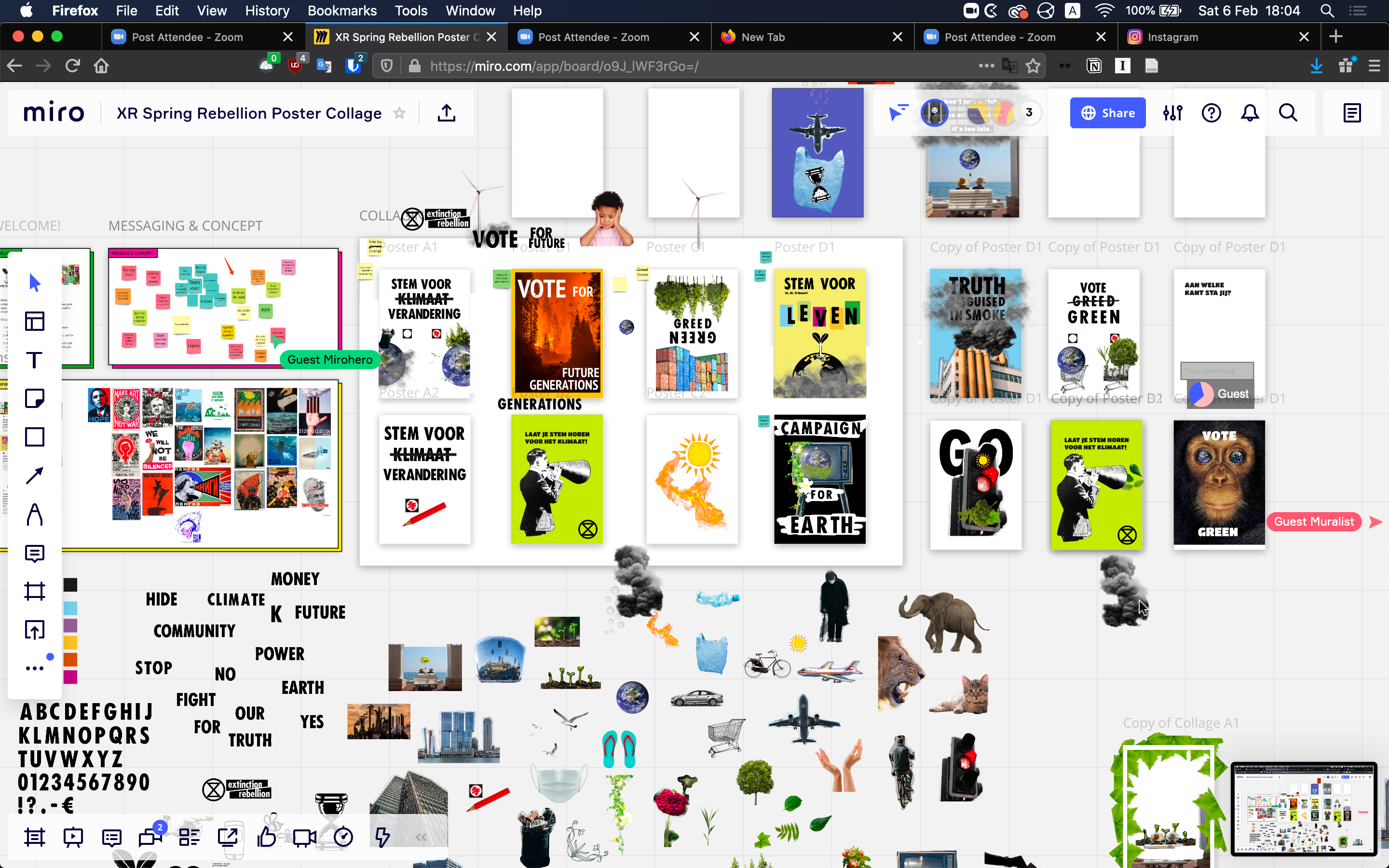The height and width of the screenshot is (868, 1389).
Task: Click the screen sharing icon
Action: [x=228, y=838]
